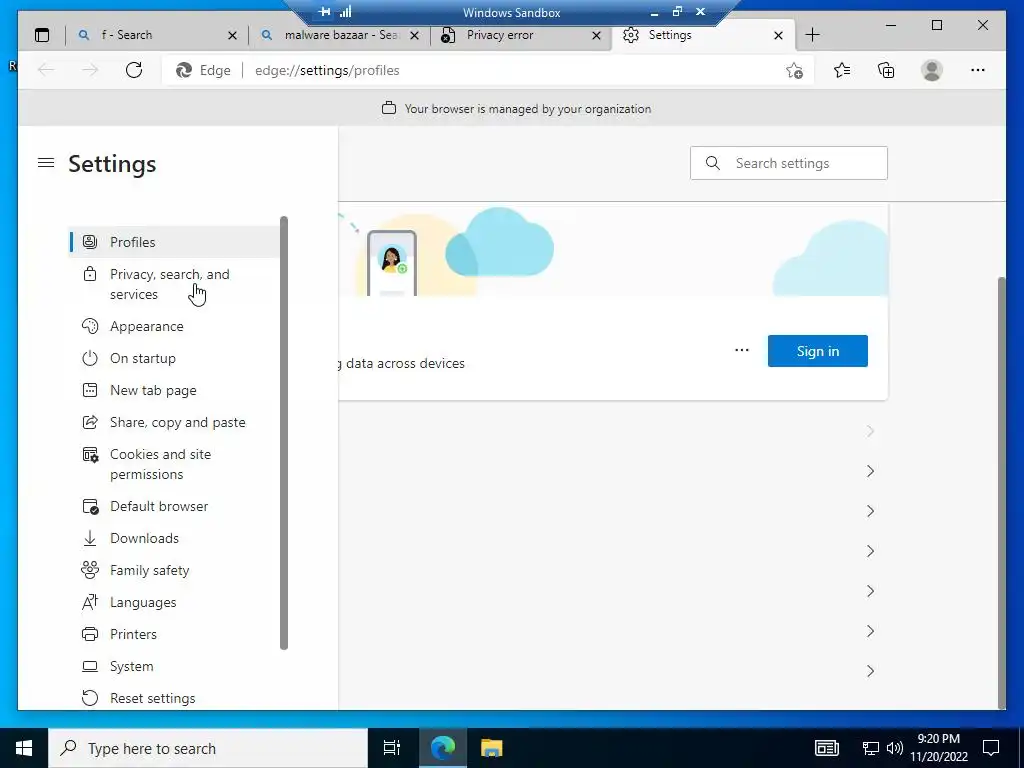Viewport: 1024px width, 768px height.
Task: Switch to the malware bazaar search tab
Action: click(x=339, y=35)
